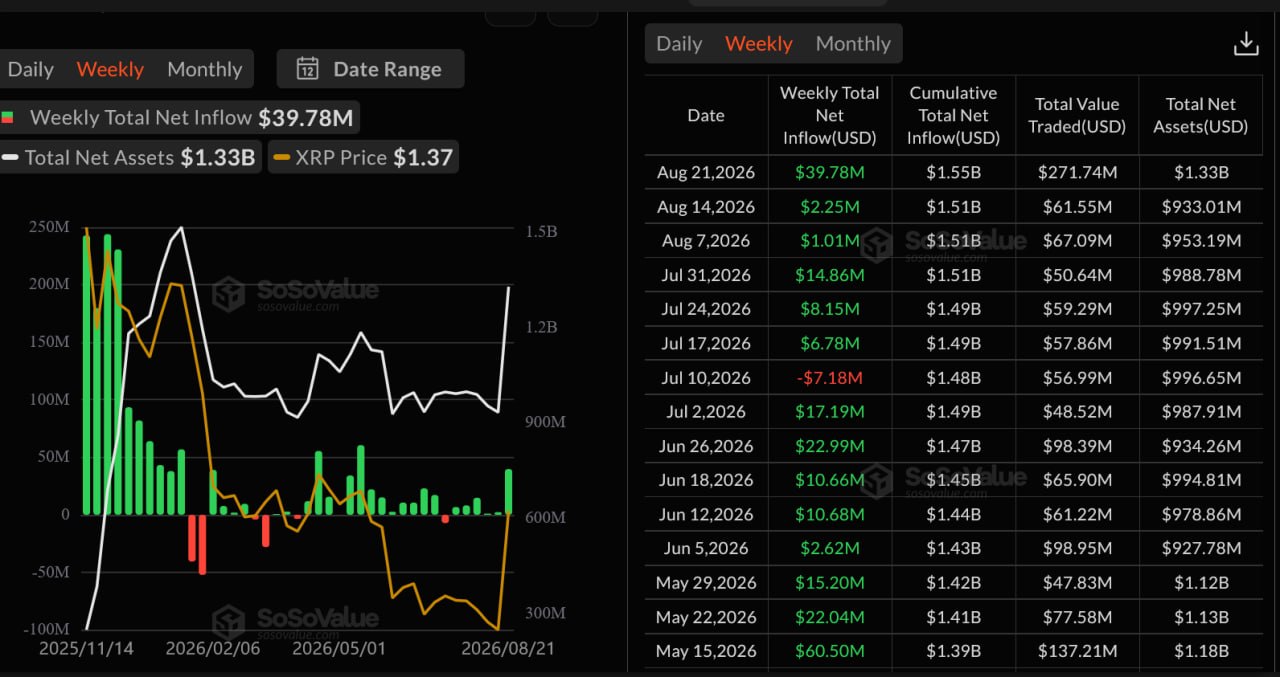Switch chart view to Daily

point(30,69)
